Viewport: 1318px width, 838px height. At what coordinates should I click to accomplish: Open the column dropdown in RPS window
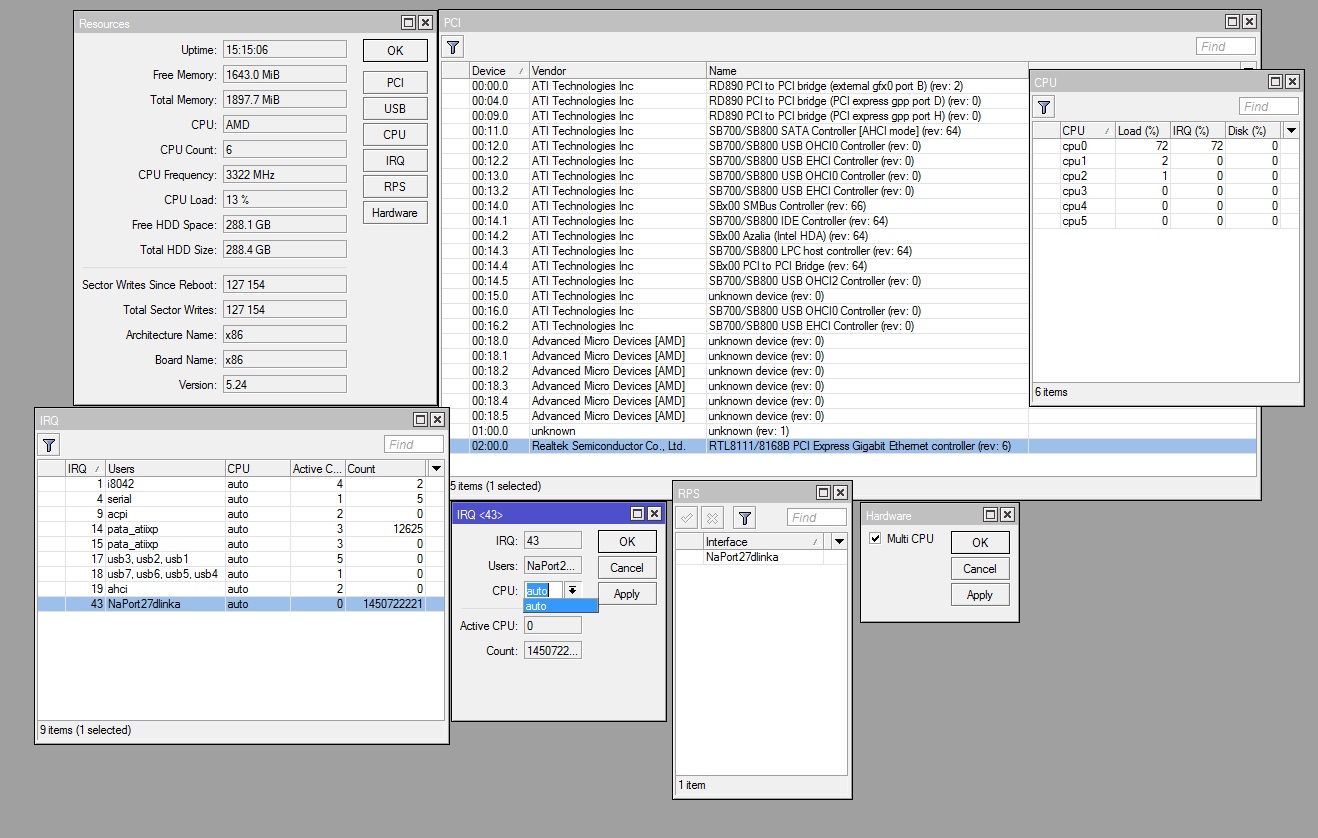point(839,542)
